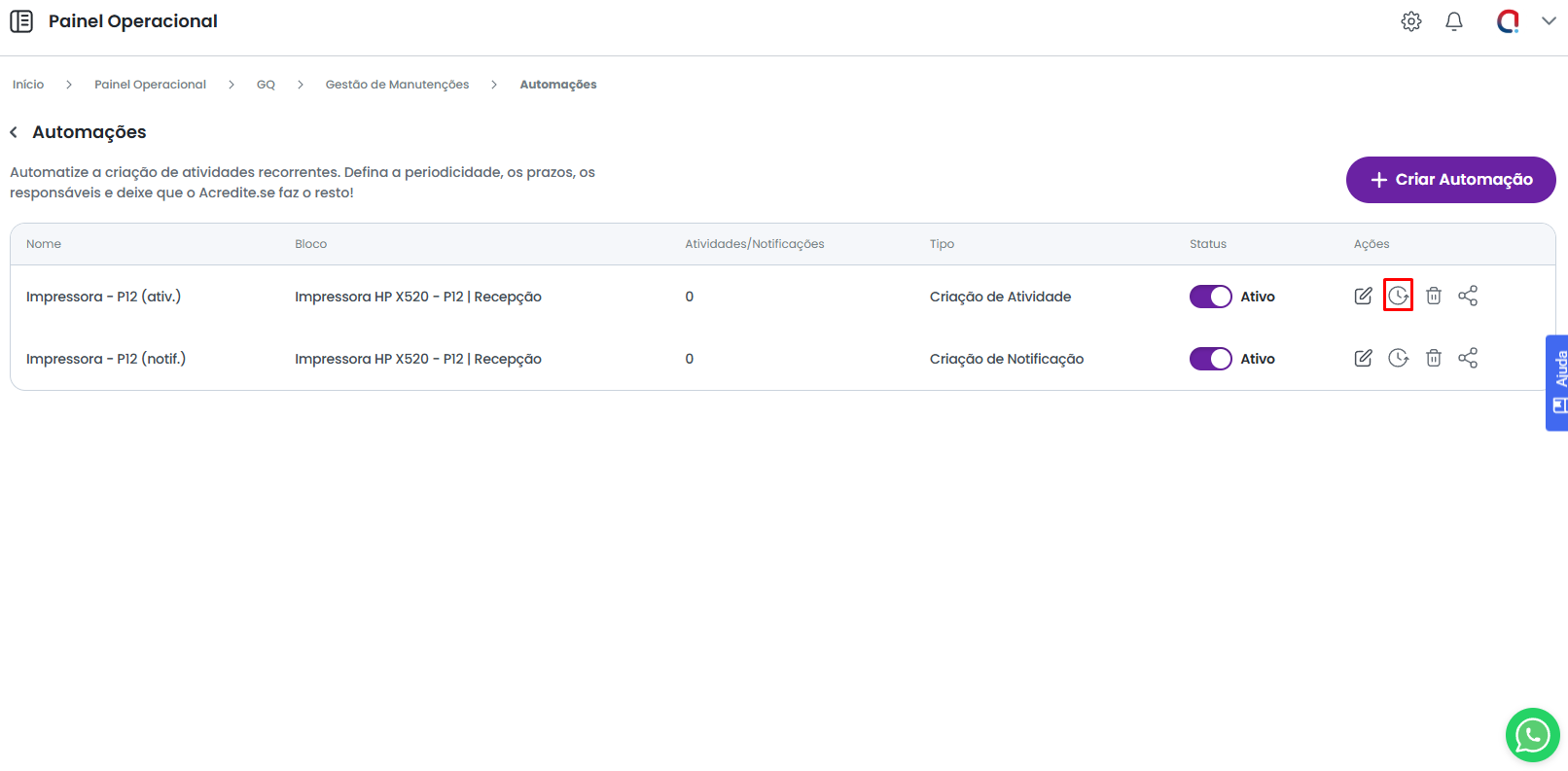Share the Impressora - P12 (ativ.) automation
This screenshot has width=1568, height=771.
click(1468, 296)
